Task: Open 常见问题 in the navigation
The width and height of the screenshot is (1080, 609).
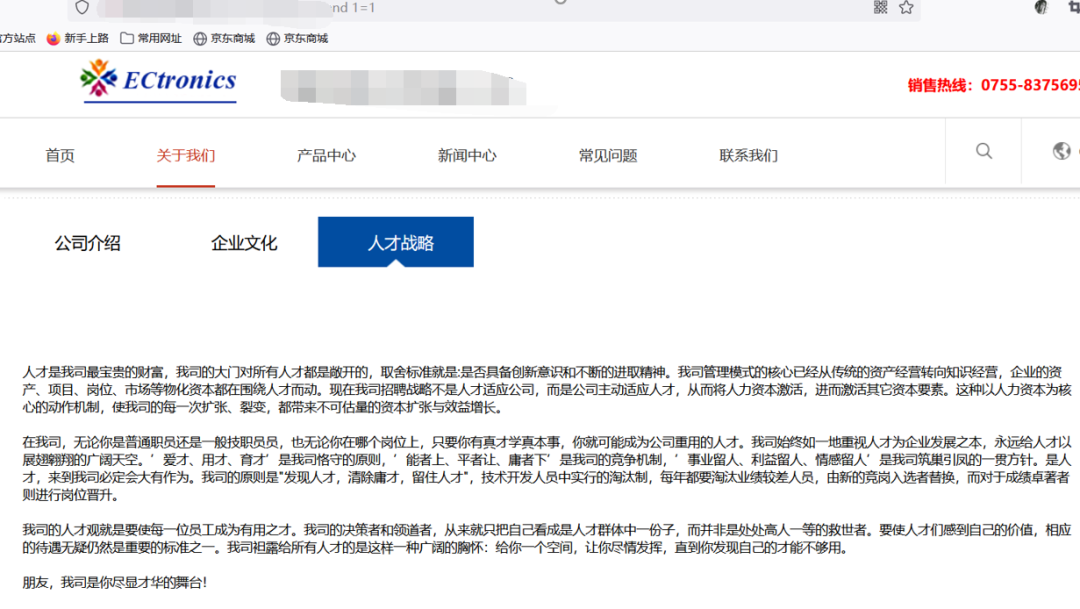Action: pyautogui.click(x=608, y=156)
